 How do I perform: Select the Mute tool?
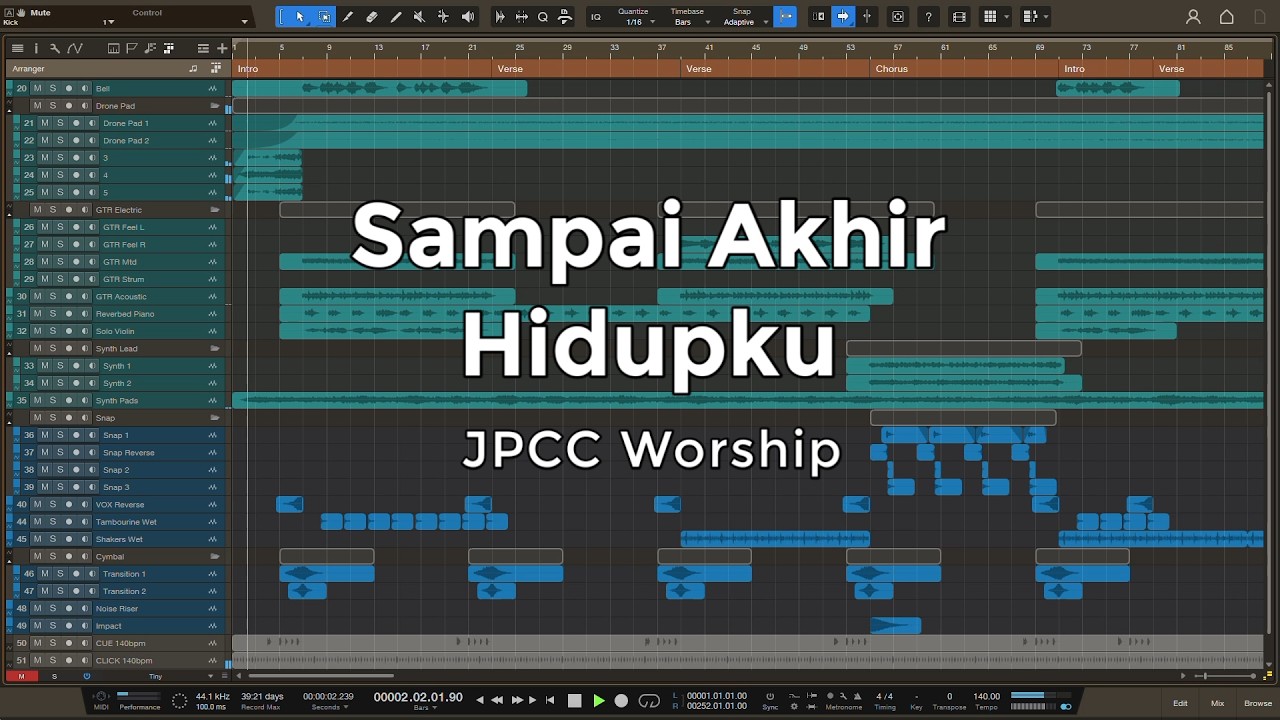(420, 17)
